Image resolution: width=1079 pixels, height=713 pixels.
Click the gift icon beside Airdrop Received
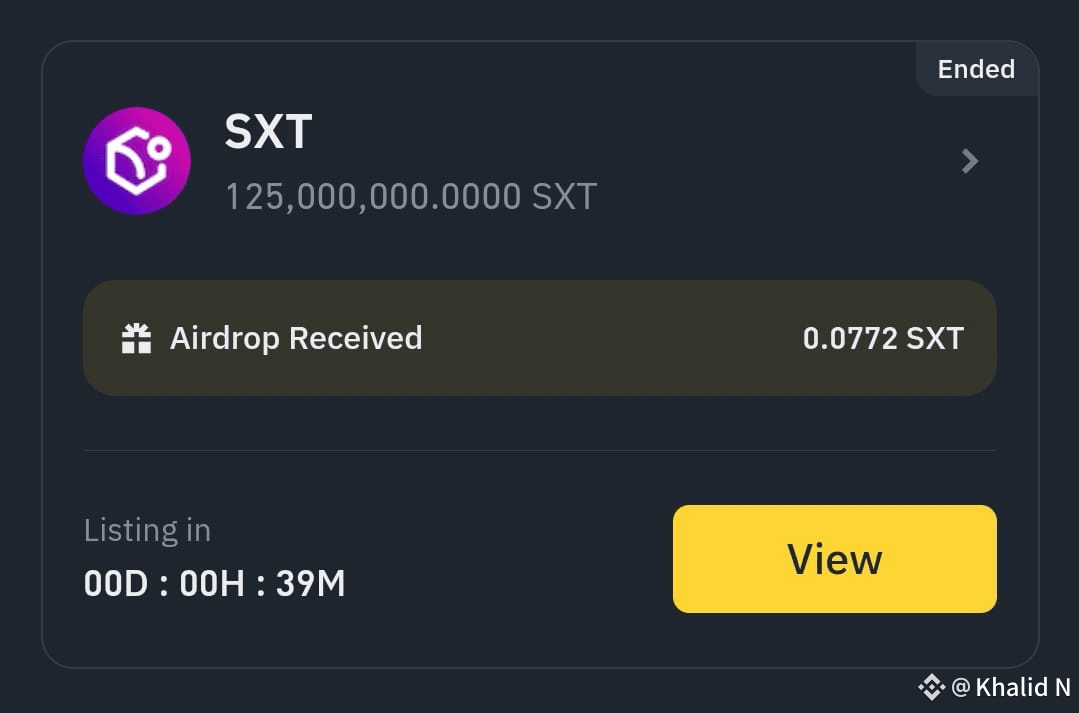[136, 338]
